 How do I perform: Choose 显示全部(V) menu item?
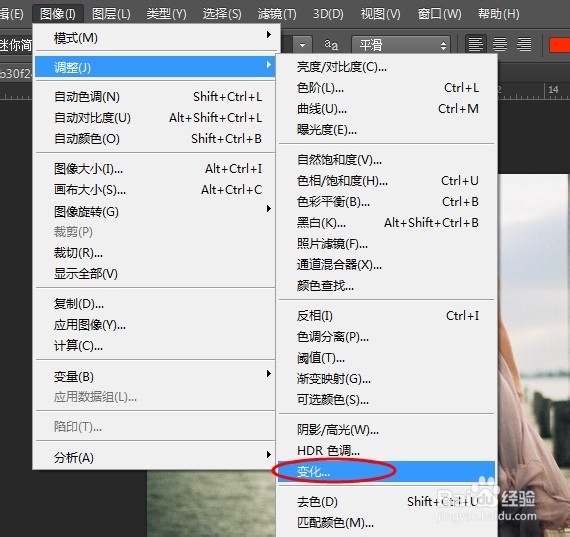[x=155, y=274]
